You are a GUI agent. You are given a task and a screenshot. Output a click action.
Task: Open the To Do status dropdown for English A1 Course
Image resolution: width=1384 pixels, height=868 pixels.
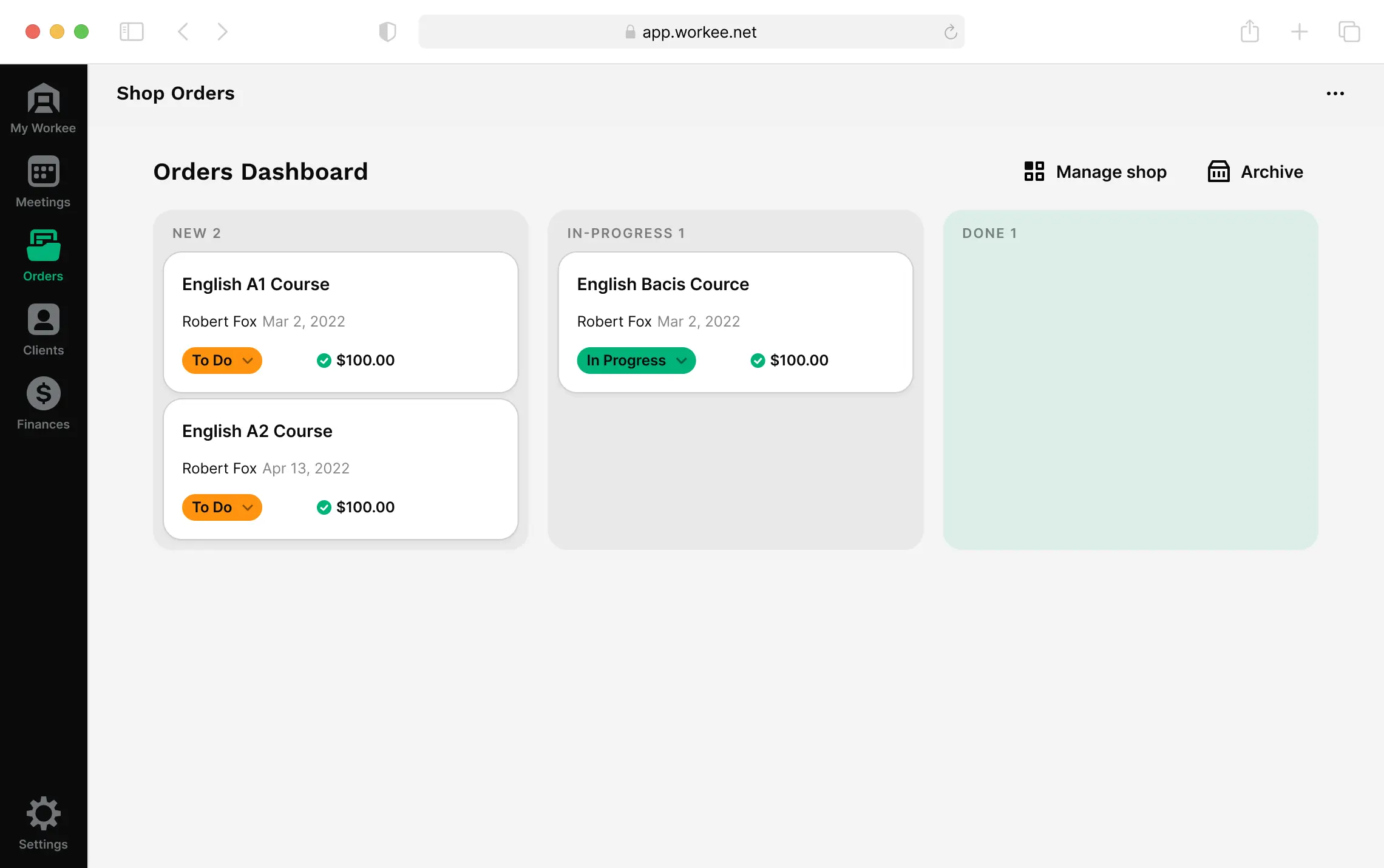tap(222, 360)
